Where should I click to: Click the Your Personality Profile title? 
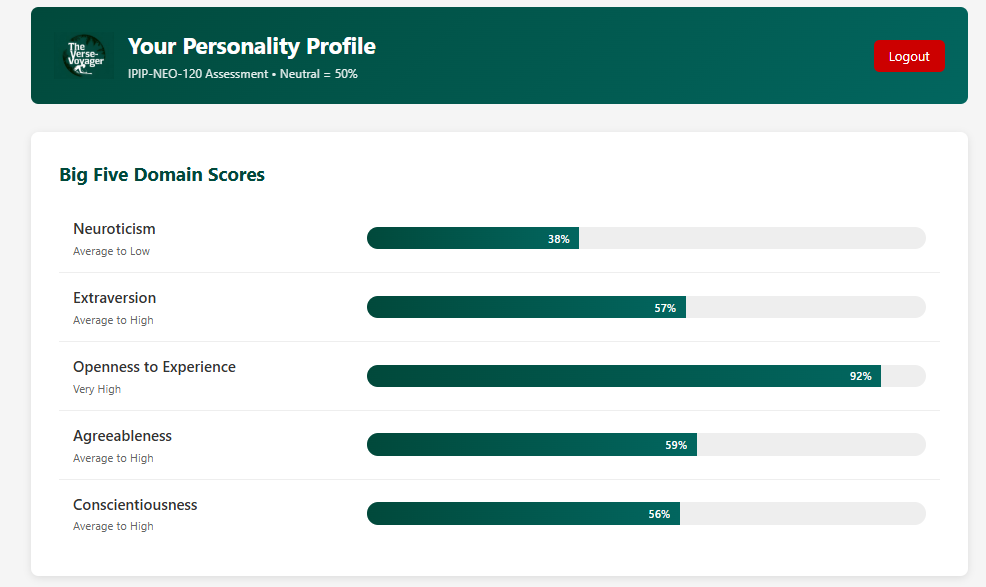(251, 46)
